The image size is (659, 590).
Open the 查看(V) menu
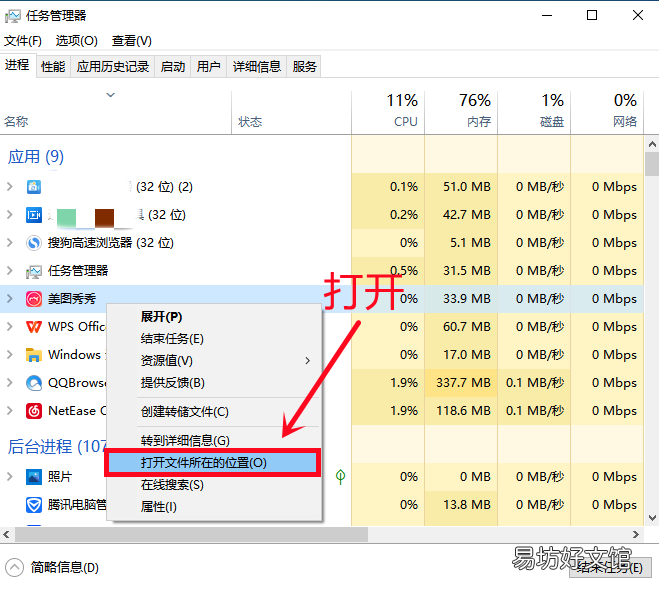coord(132,41)
